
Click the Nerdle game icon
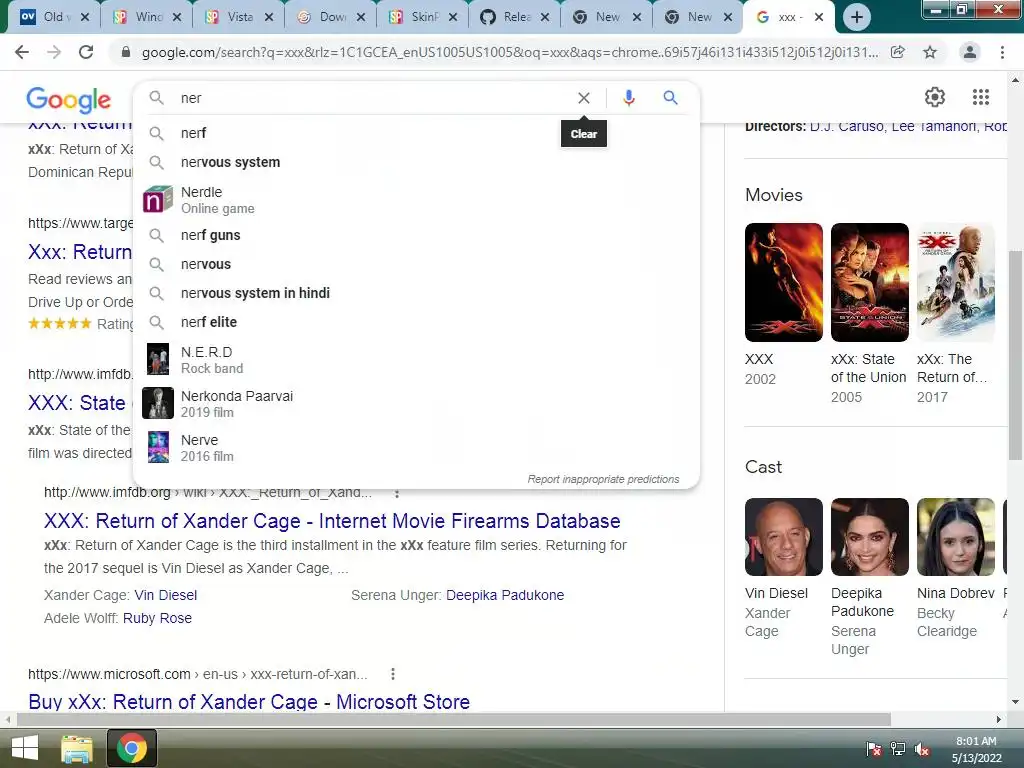coord(157,200)
